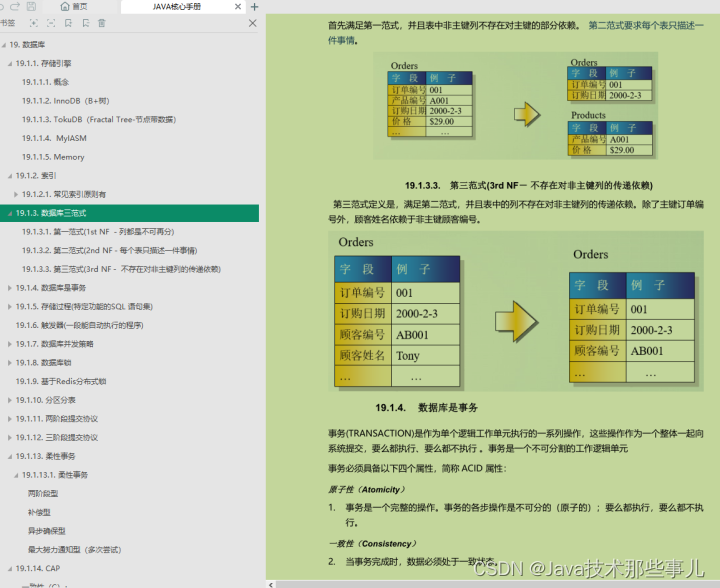Screen dimensions: 720x588
Task: Click the 19.1.3.3. 第三范式 heading in document
Action: click(x=529, y=185)
